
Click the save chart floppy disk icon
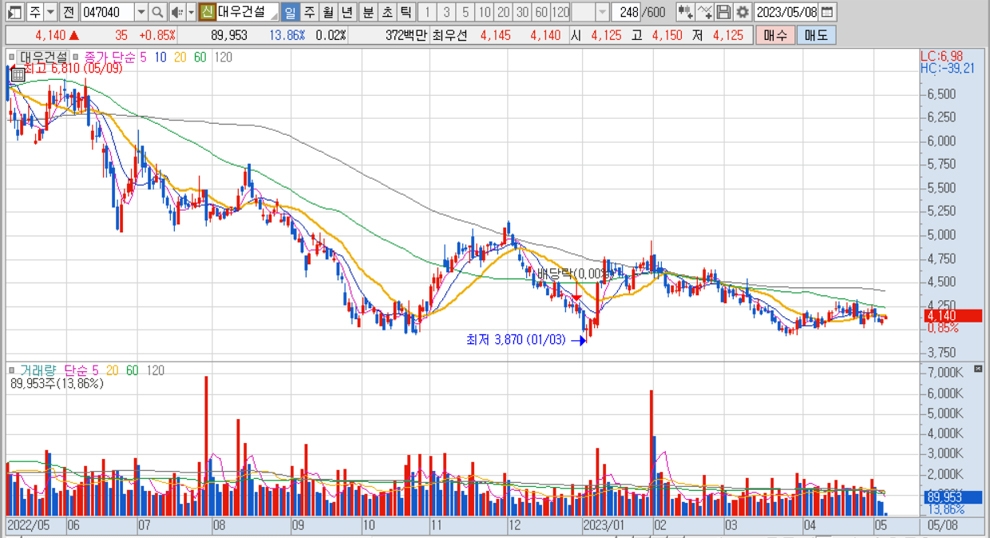pyautogui.click(x=725, y=12)
